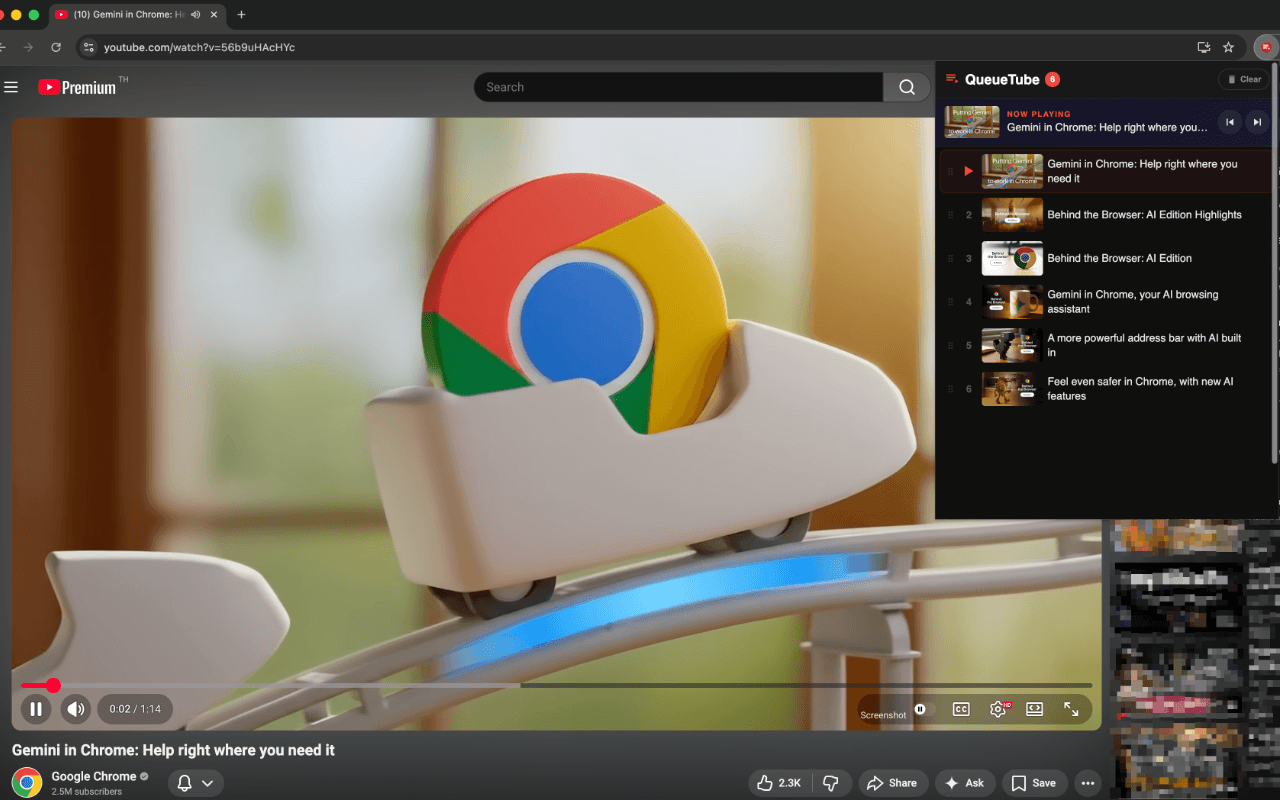The width and height of the screenshot is (1280, 800).
Task: Open the more actions ellipsis under the video
Action: coord(1088,783)
